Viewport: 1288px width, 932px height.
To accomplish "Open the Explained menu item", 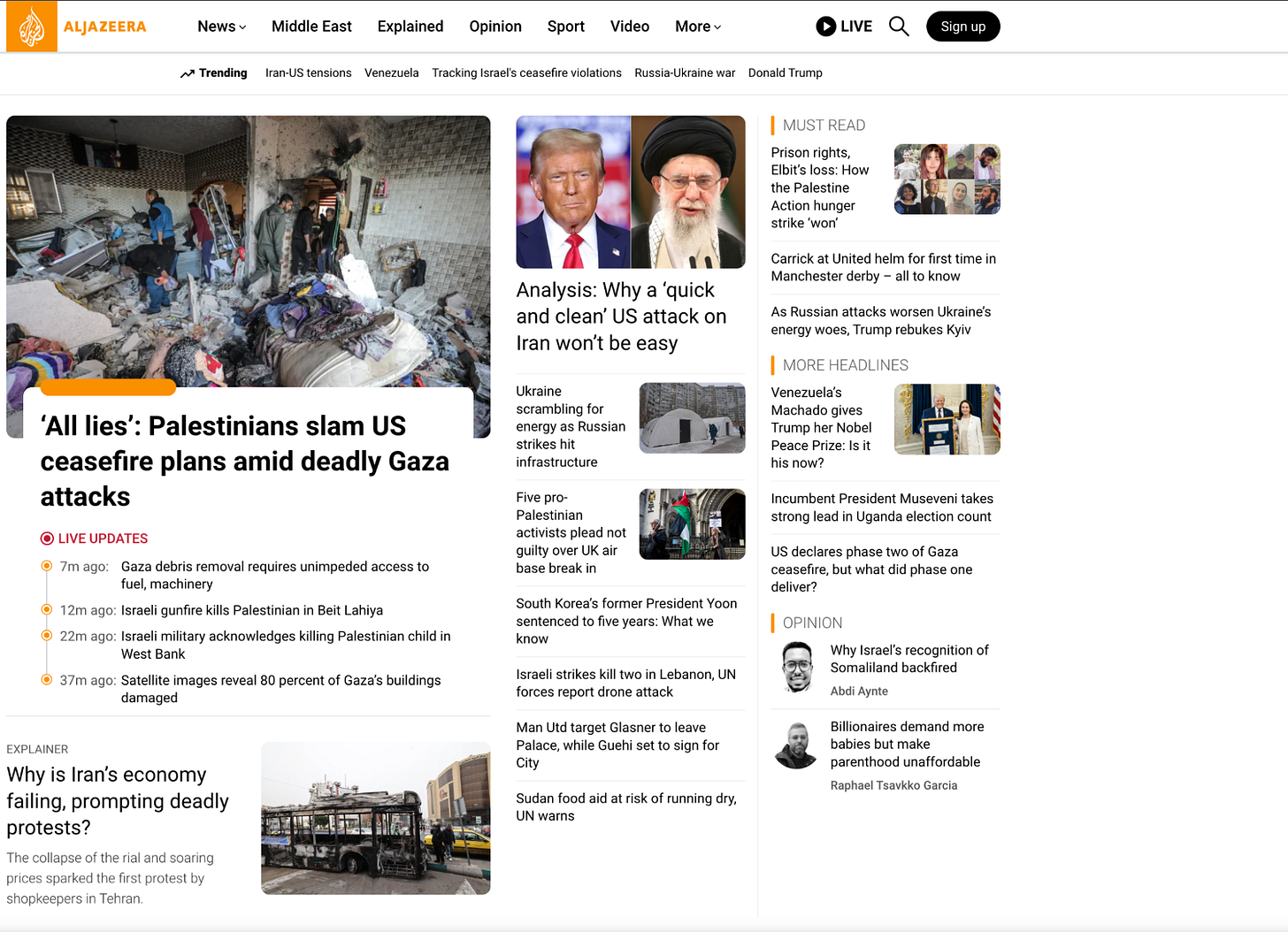I will [x=410, y=27].
